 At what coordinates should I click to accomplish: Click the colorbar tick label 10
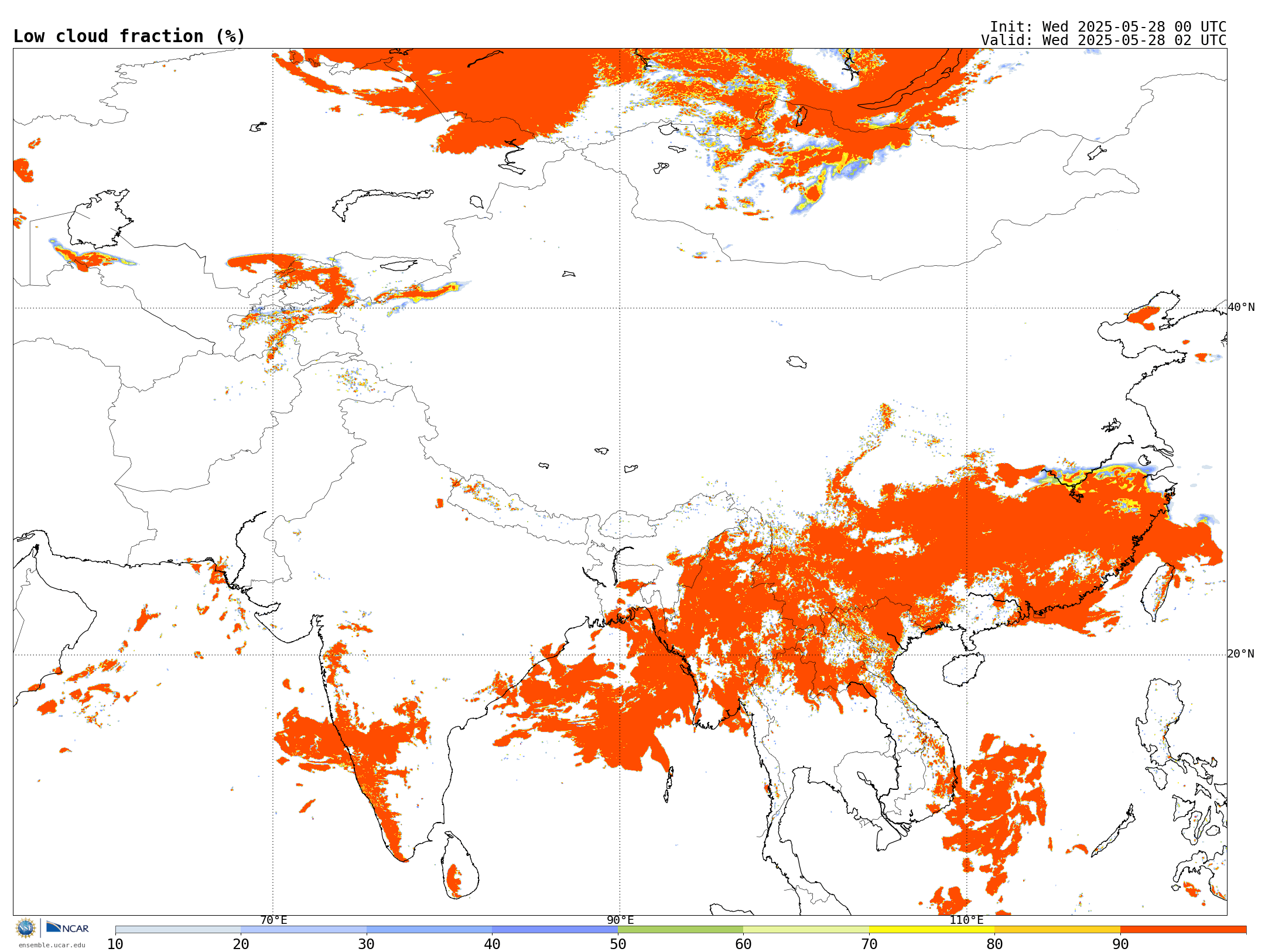pos(115,944)
